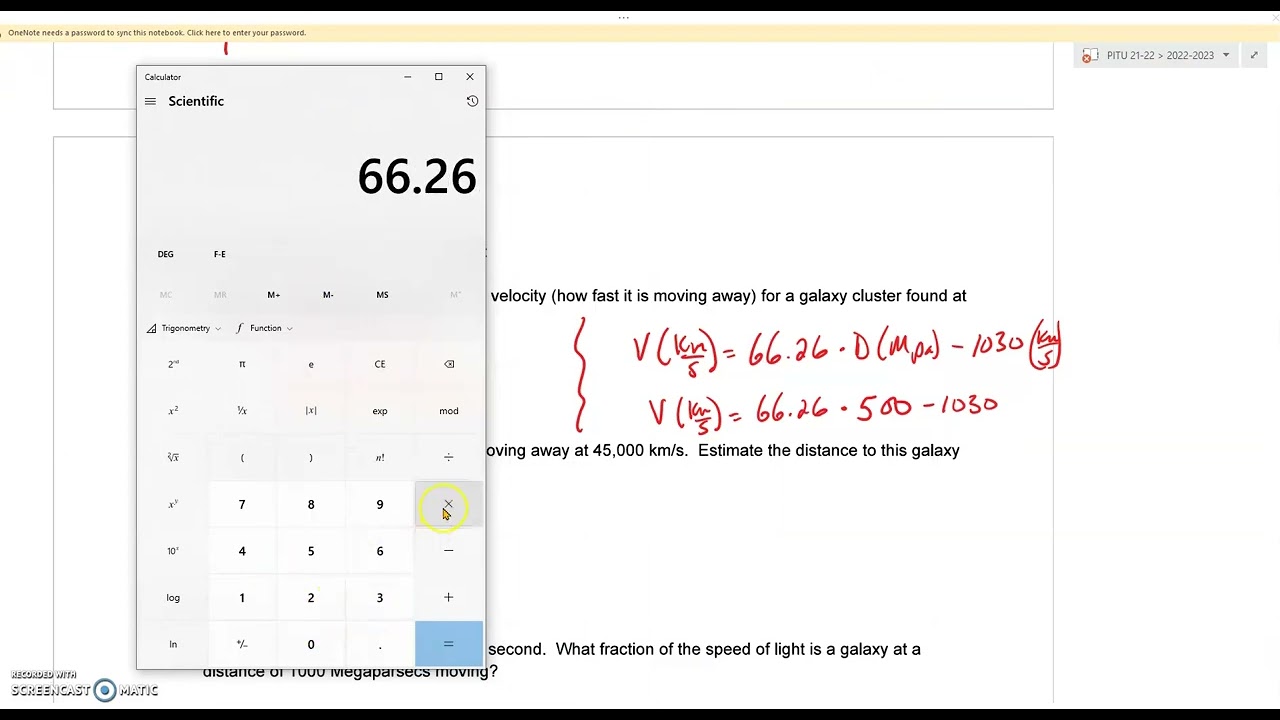Click the divide operator key
1280x720 pixels.
point(449,457)
